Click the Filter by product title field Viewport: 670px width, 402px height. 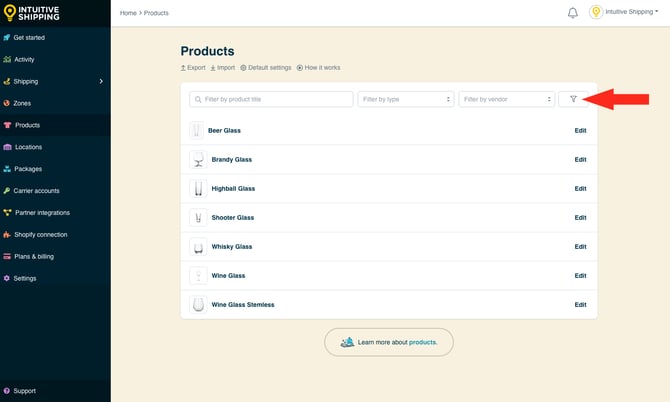coord(271,99)
